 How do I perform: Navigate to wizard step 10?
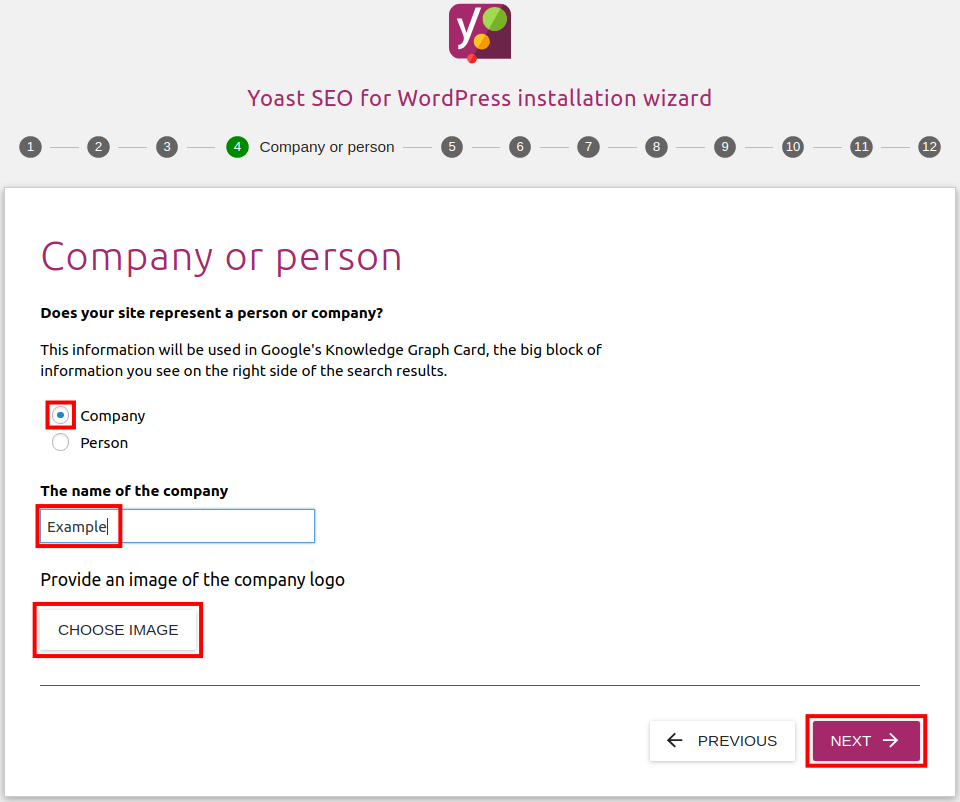793,147
